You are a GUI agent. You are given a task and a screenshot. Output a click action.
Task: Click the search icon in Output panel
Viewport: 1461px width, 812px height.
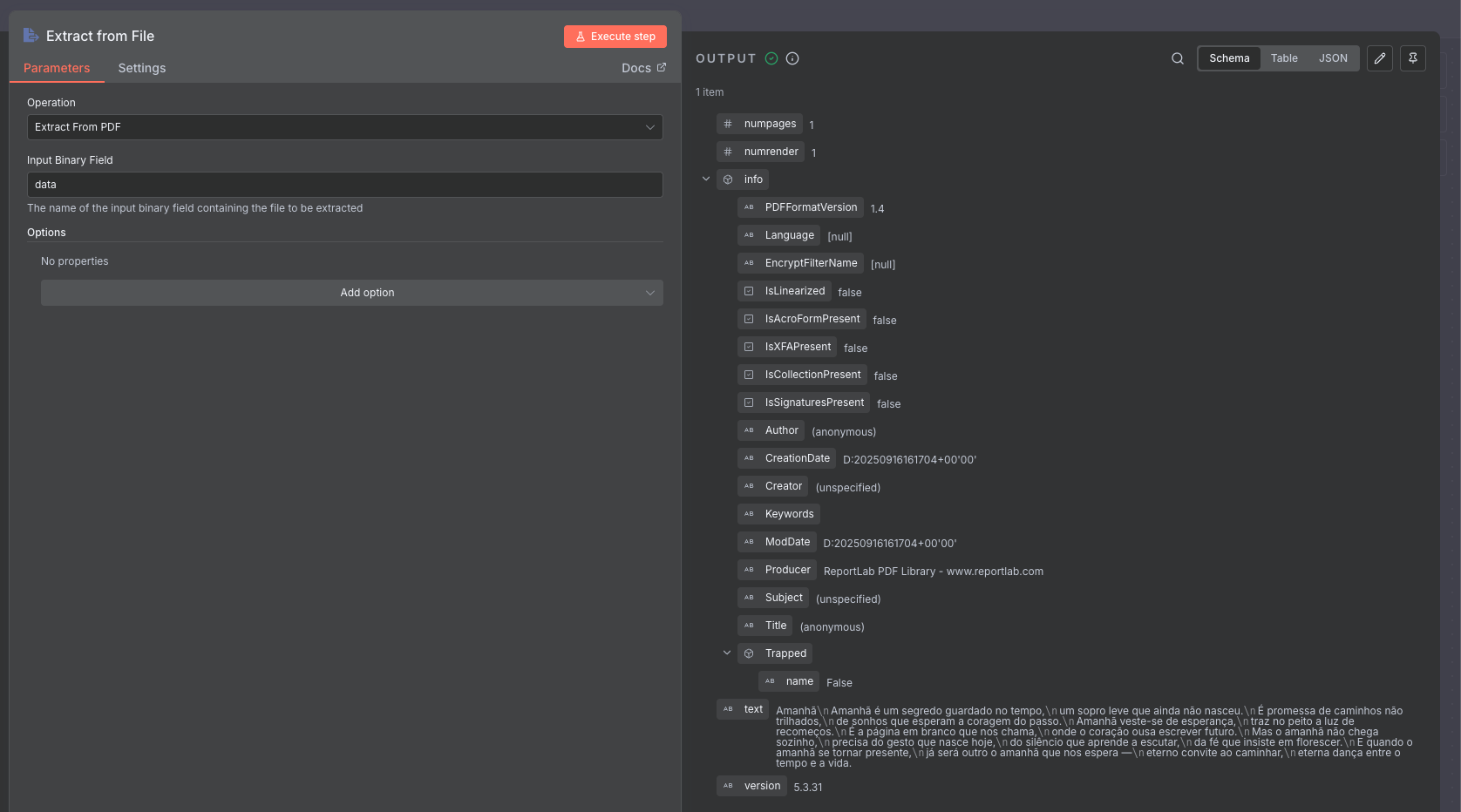tap(1178, 58)
